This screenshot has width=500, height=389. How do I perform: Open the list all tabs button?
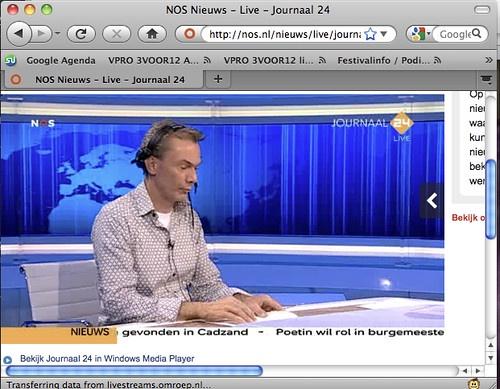486,80
